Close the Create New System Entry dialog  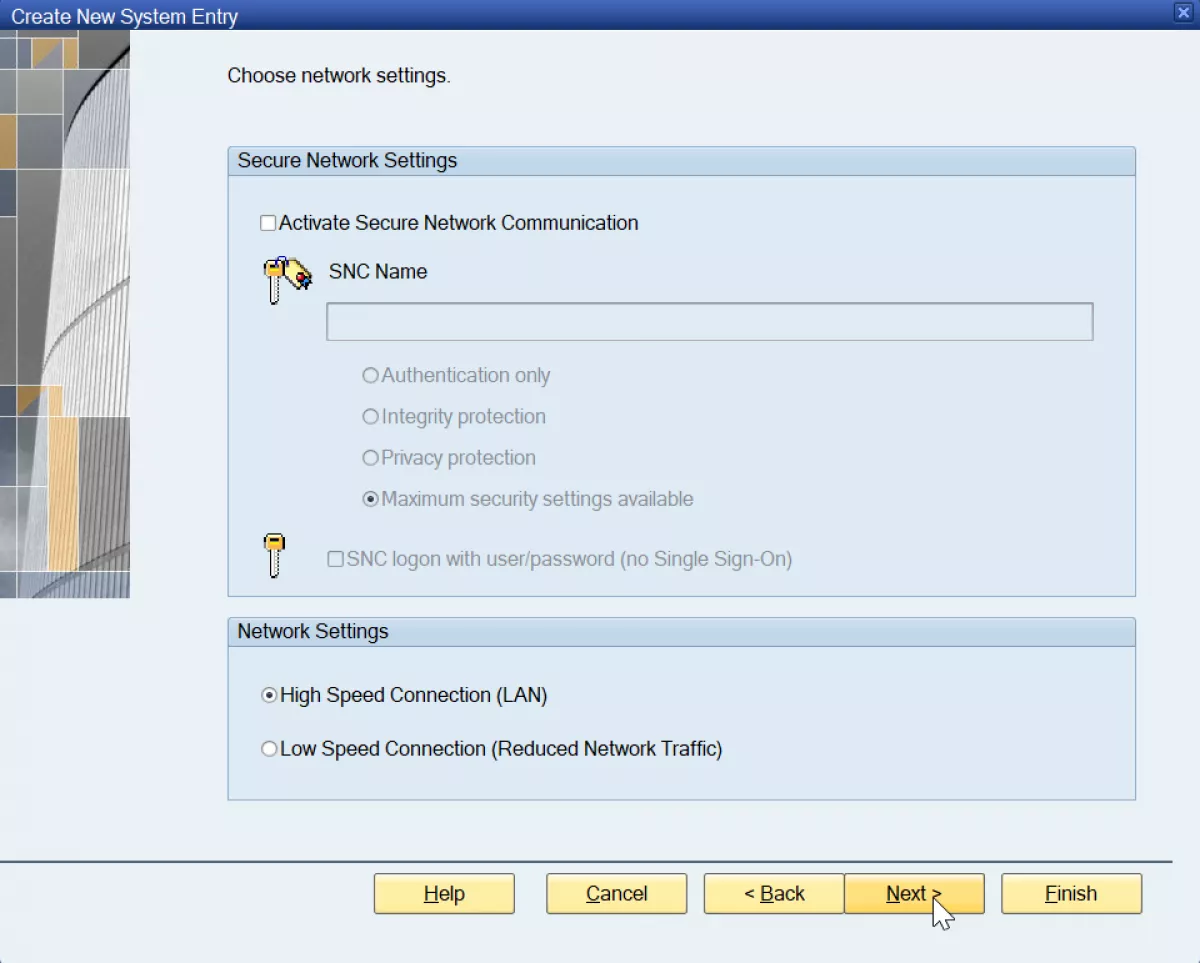(1182, 12)
